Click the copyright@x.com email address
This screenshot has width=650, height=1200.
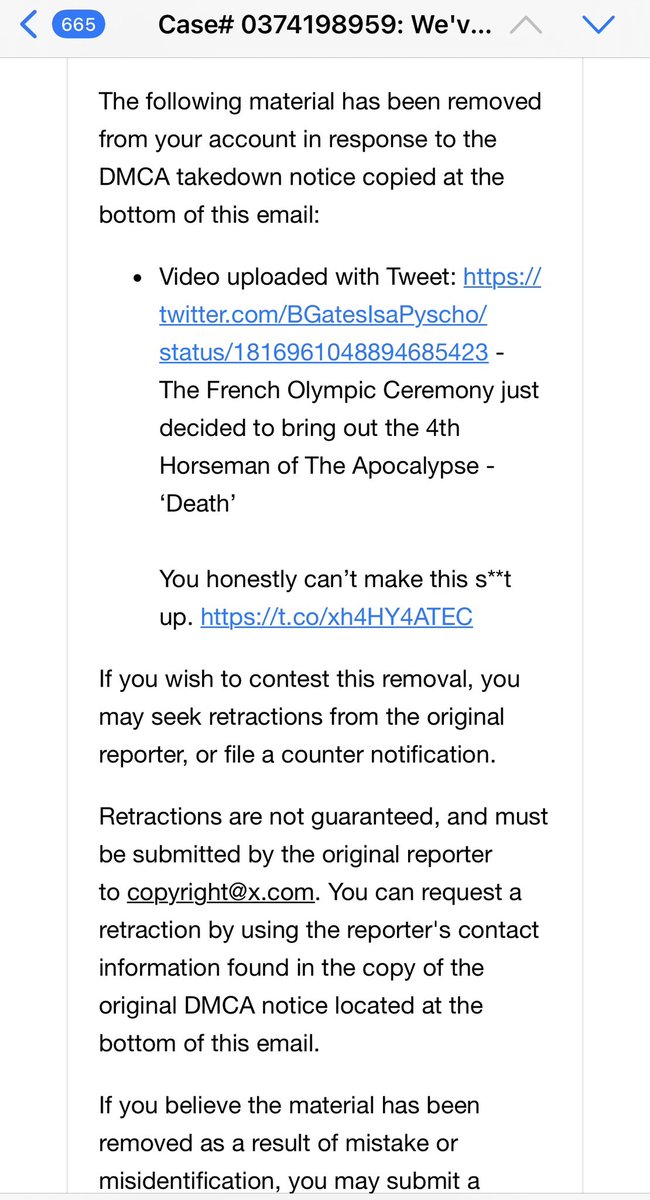[x=219, y=892]
